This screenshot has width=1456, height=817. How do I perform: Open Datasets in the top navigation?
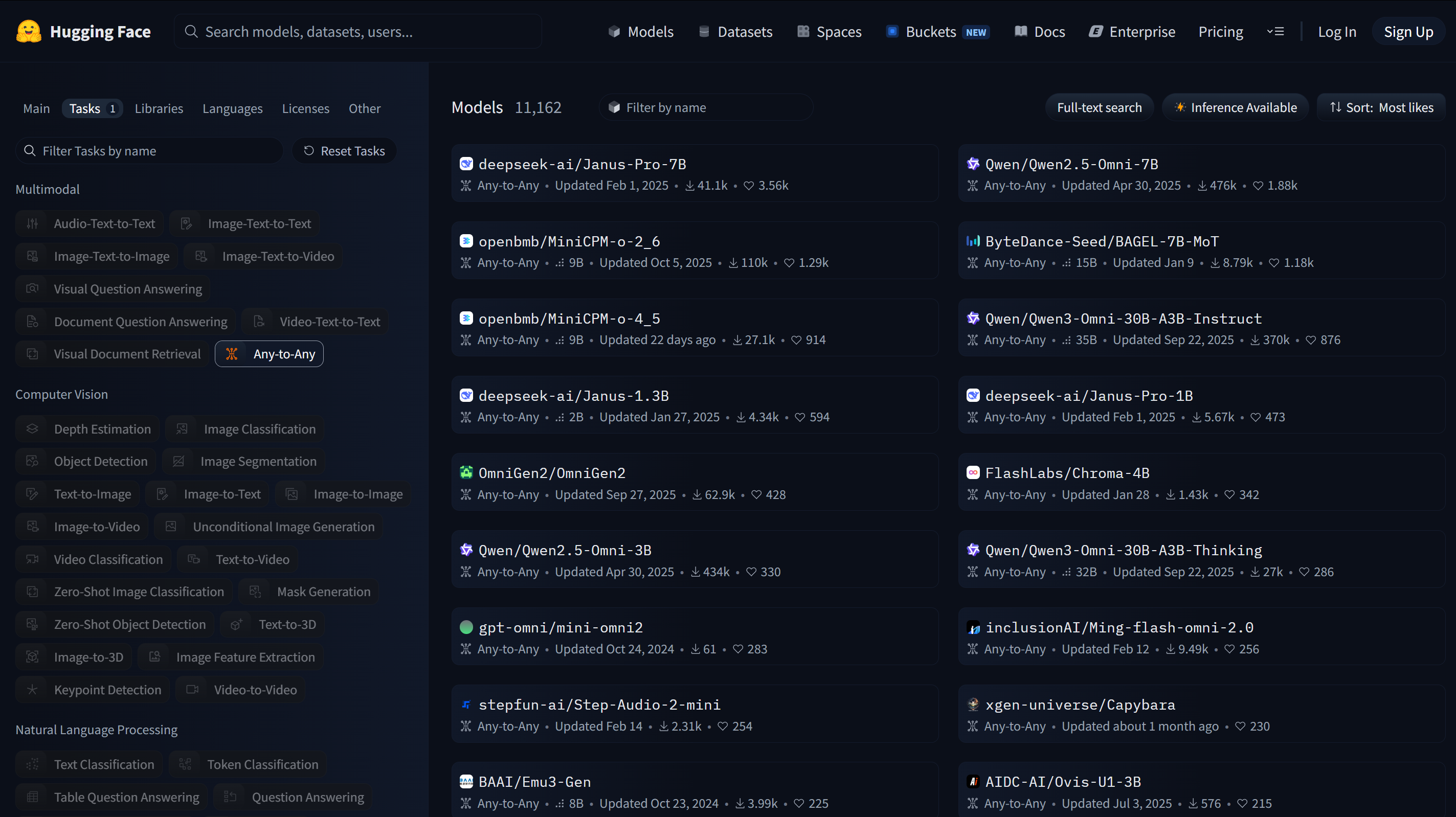coord(735,32)
